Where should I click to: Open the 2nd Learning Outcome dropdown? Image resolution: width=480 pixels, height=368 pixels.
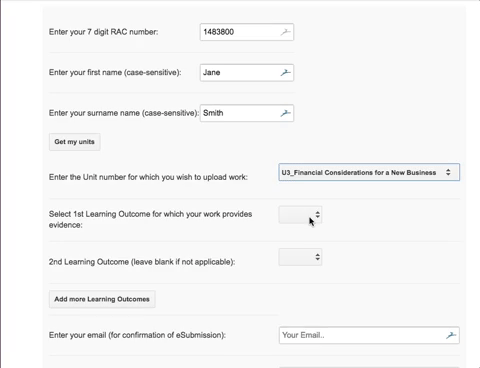300,257
